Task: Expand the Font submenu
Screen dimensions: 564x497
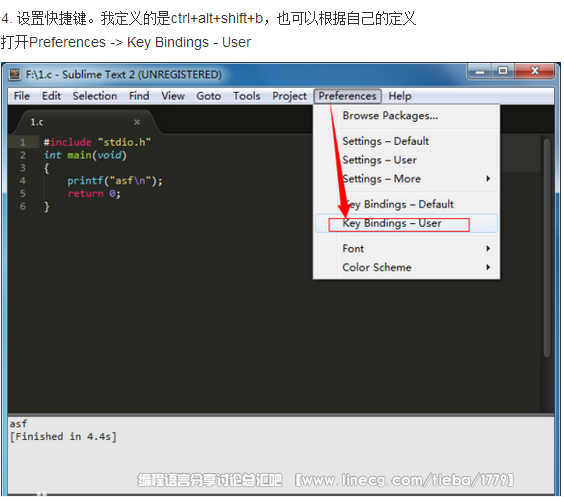Action: point(406,248)
